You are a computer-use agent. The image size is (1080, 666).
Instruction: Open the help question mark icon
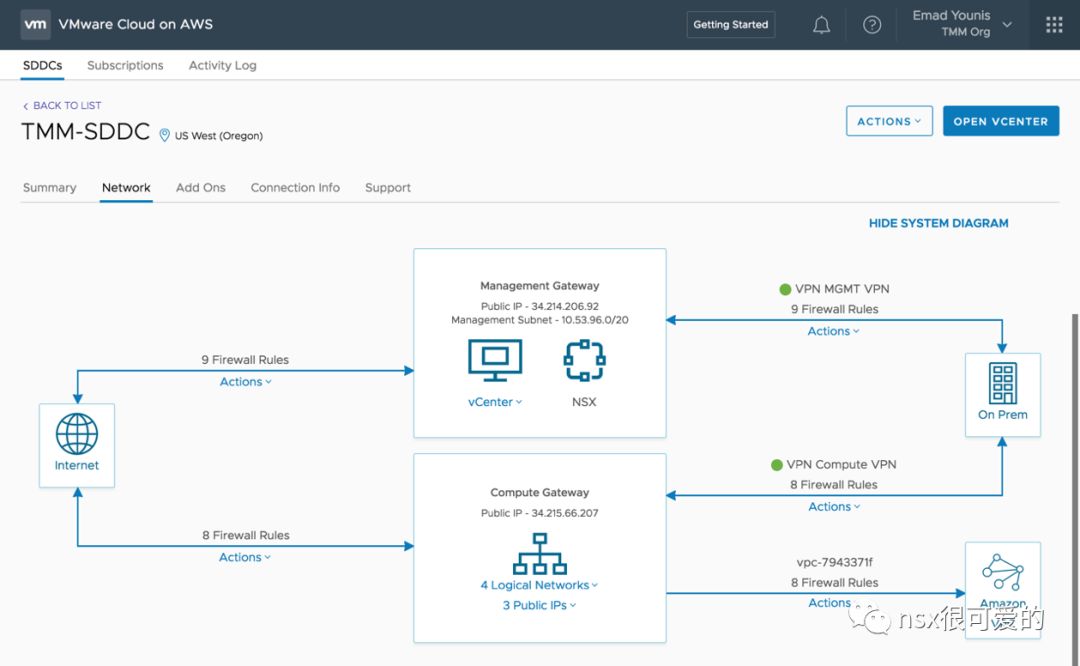coord(872,25)
